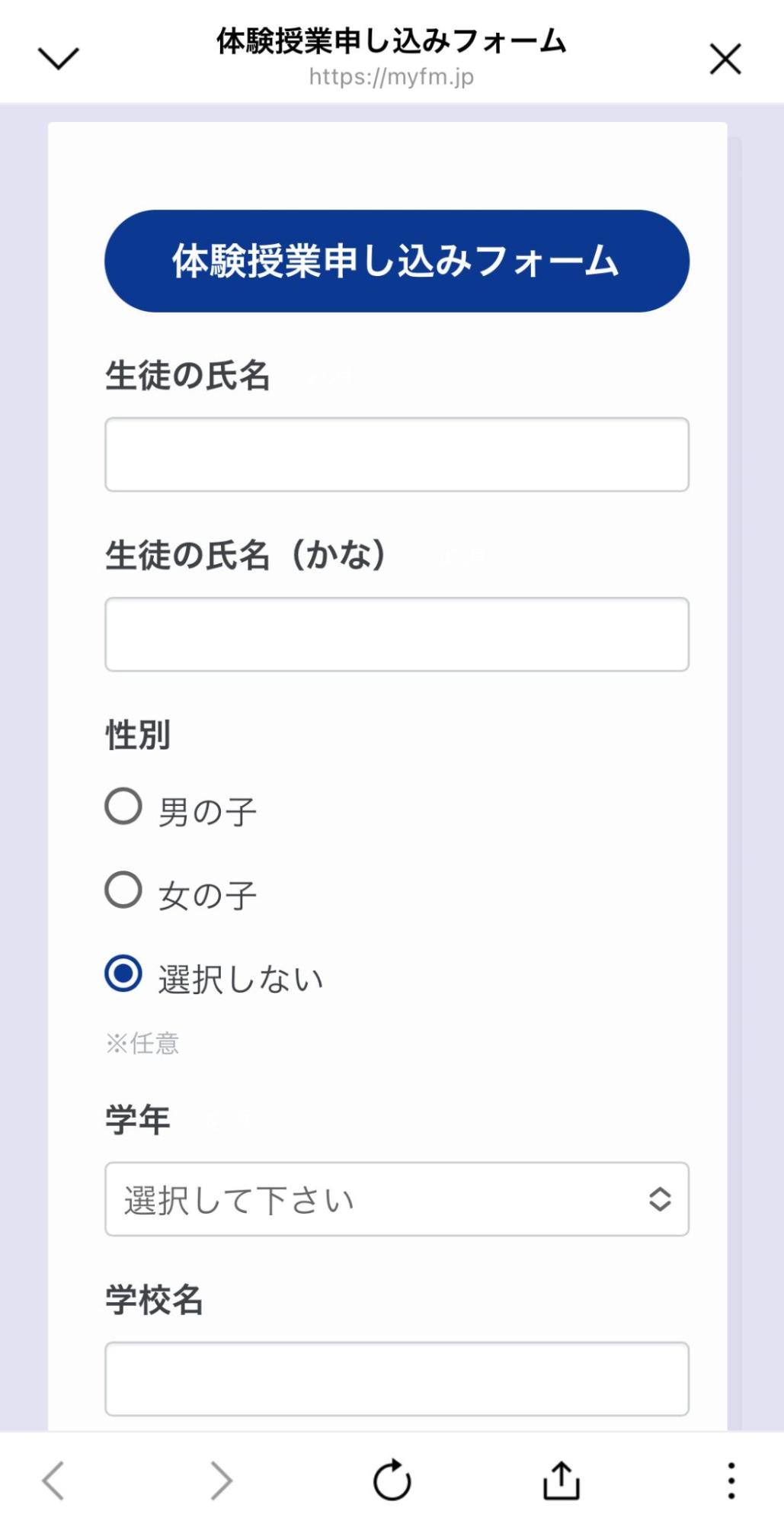Tap the reload icon to refresh the page

(x=392, y=1480)
